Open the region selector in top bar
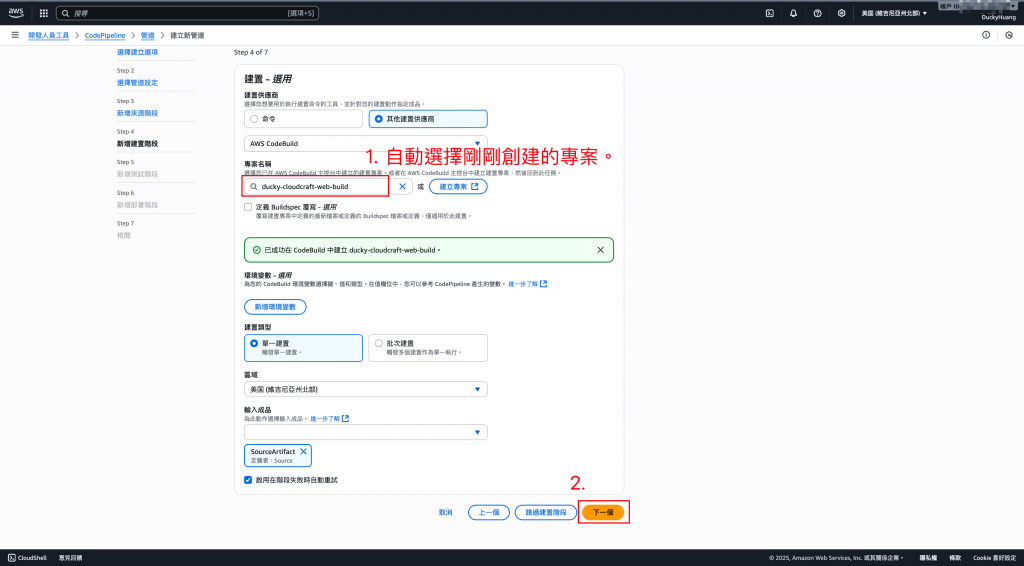 pyautogui.click(x=894, y=13)
